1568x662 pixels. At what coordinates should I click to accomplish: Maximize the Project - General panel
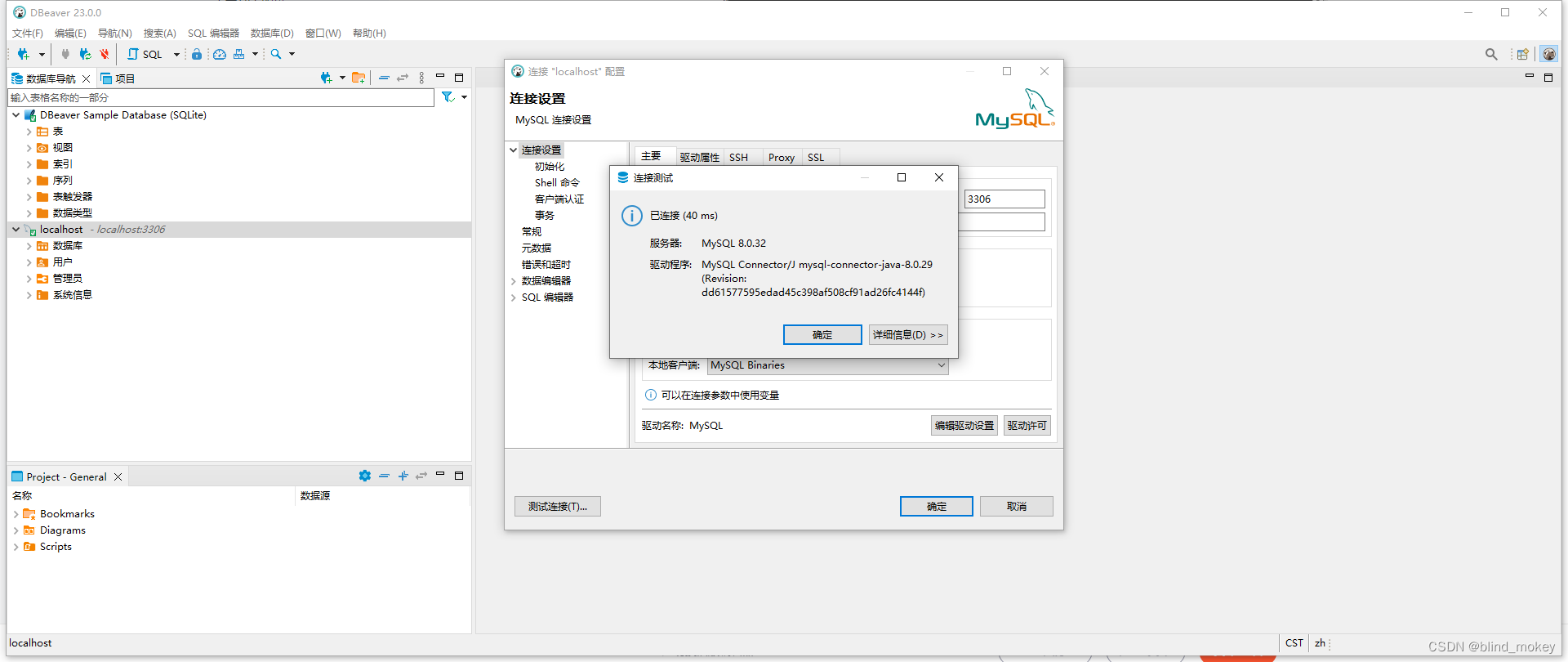459,475
